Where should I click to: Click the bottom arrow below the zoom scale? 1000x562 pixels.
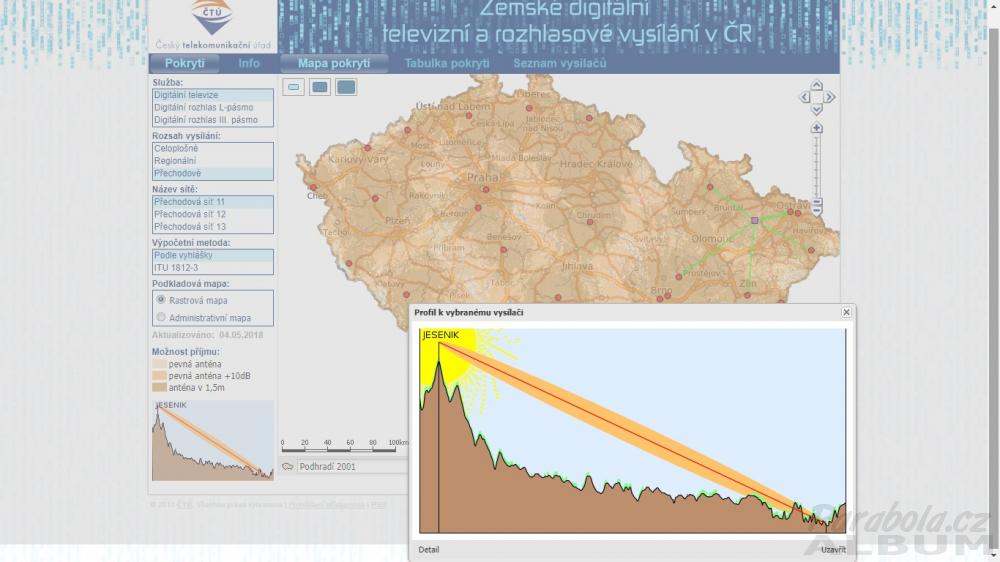point(816,211)
